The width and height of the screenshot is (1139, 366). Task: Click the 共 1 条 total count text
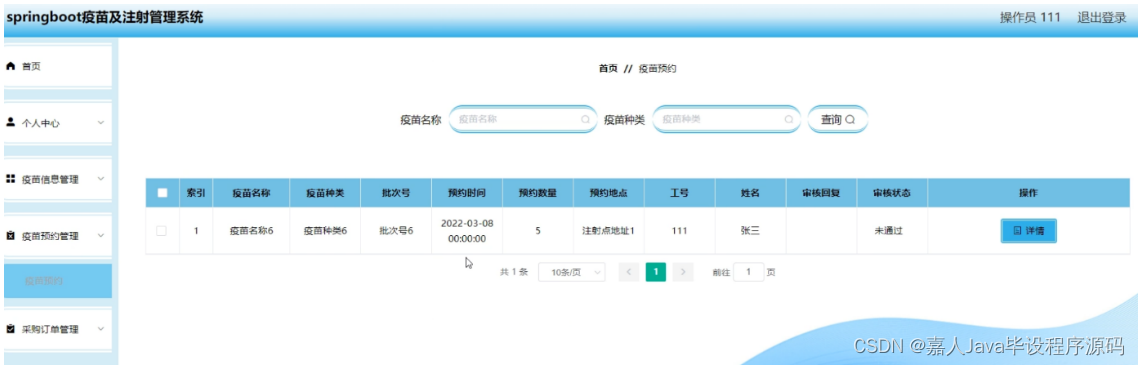[514, 272]
